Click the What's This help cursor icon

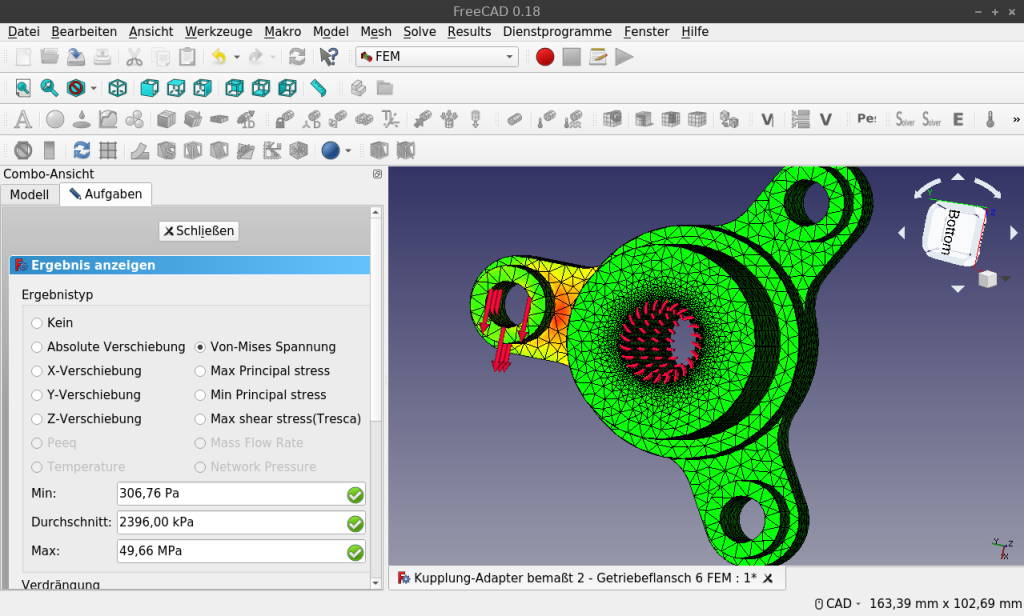click(x=329, y=57)
